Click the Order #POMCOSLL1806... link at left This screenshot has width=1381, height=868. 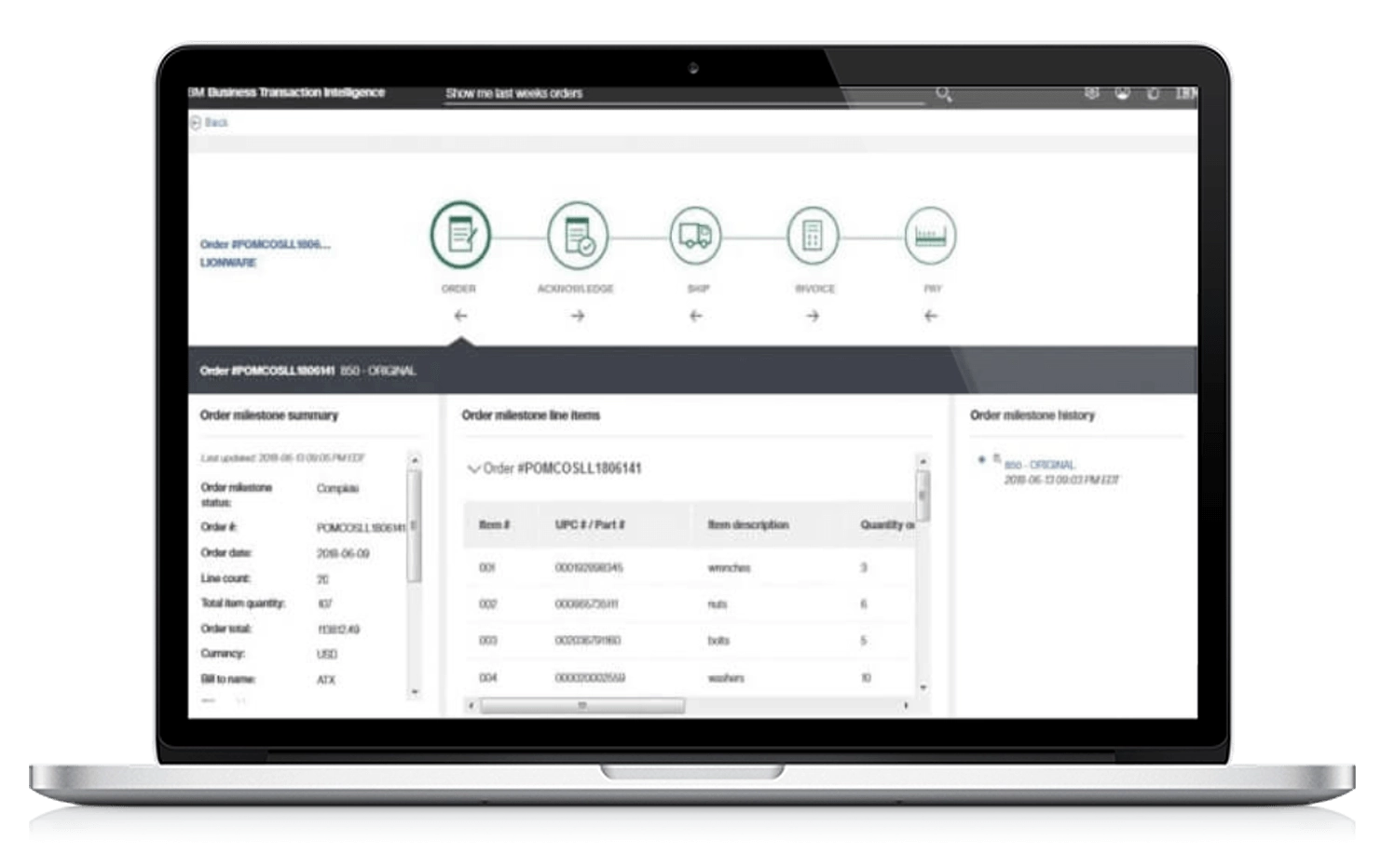(265, 245)
